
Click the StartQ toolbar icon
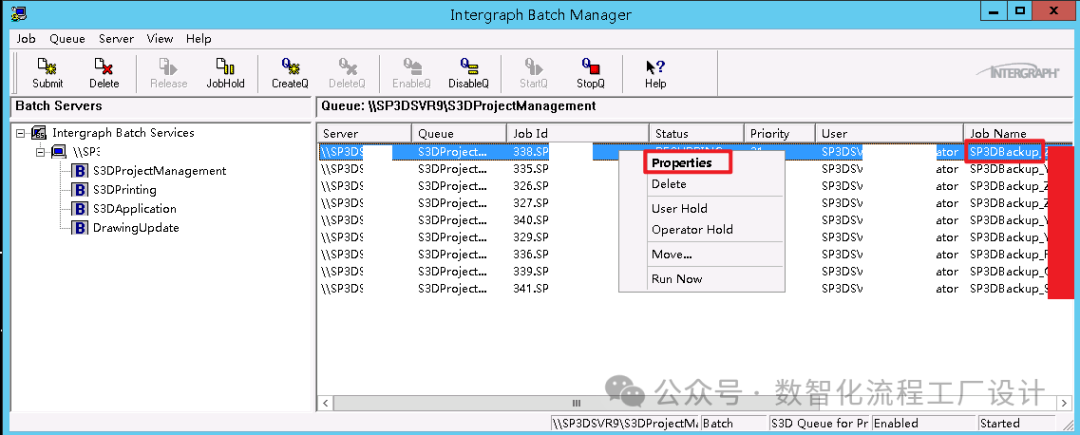pos(533,67)
